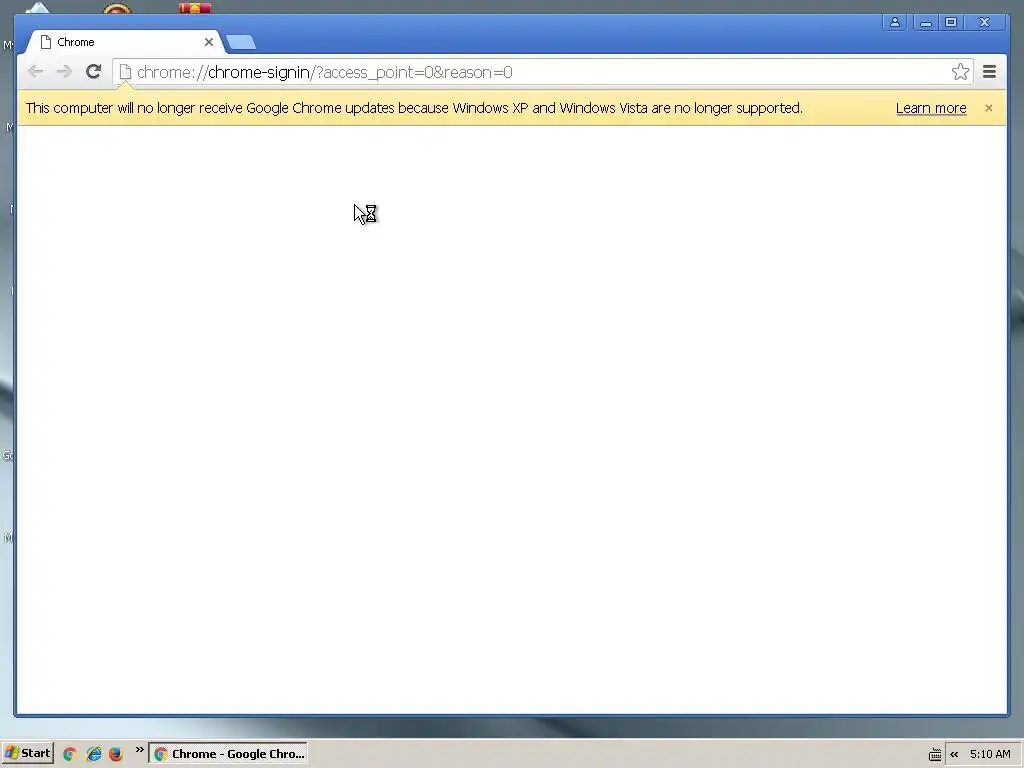
Task: Open a new tab with the new-tab button
Action: click(241, 42)
